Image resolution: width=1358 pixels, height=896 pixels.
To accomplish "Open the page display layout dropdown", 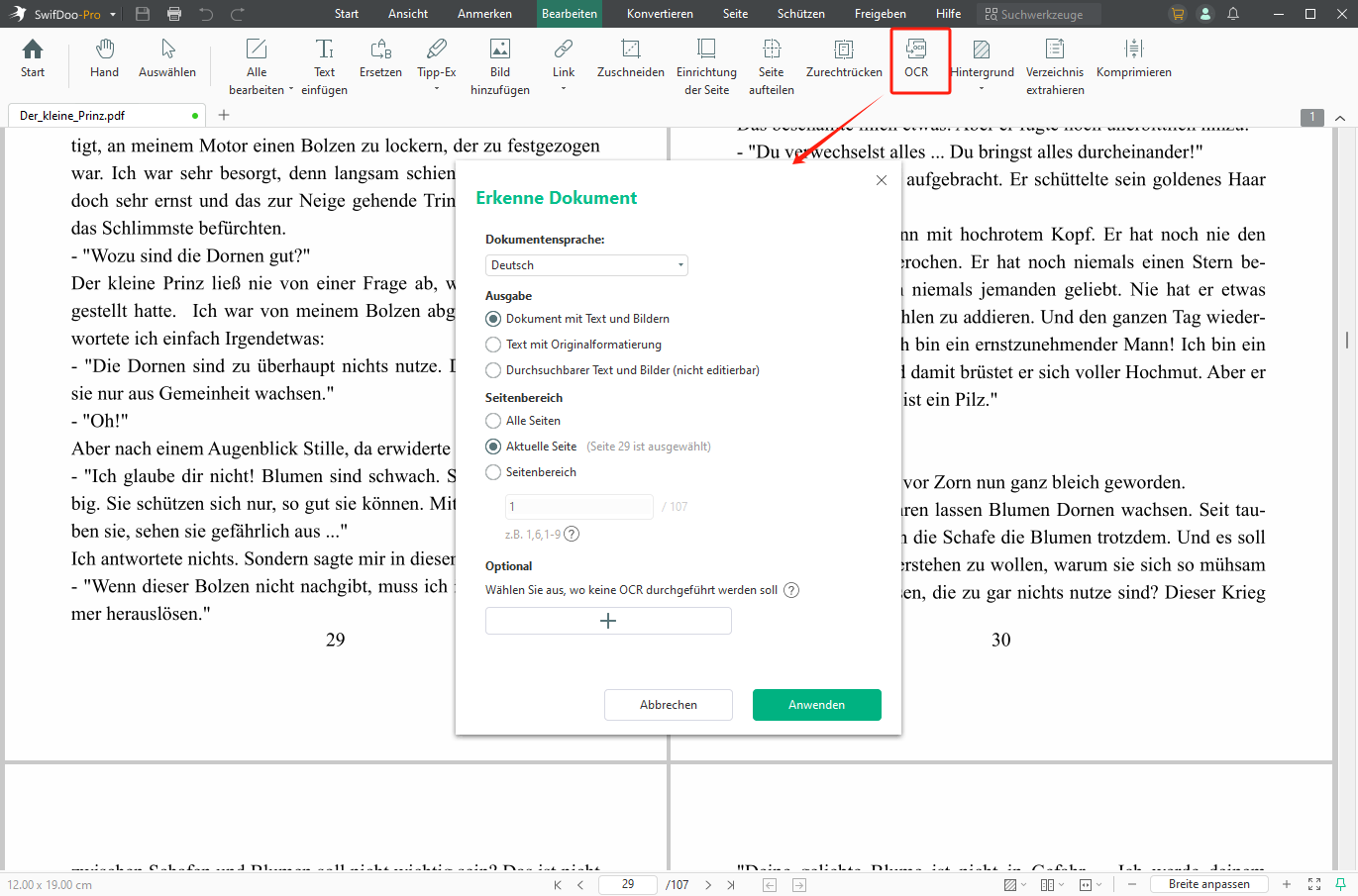I will pos(1053,884).
